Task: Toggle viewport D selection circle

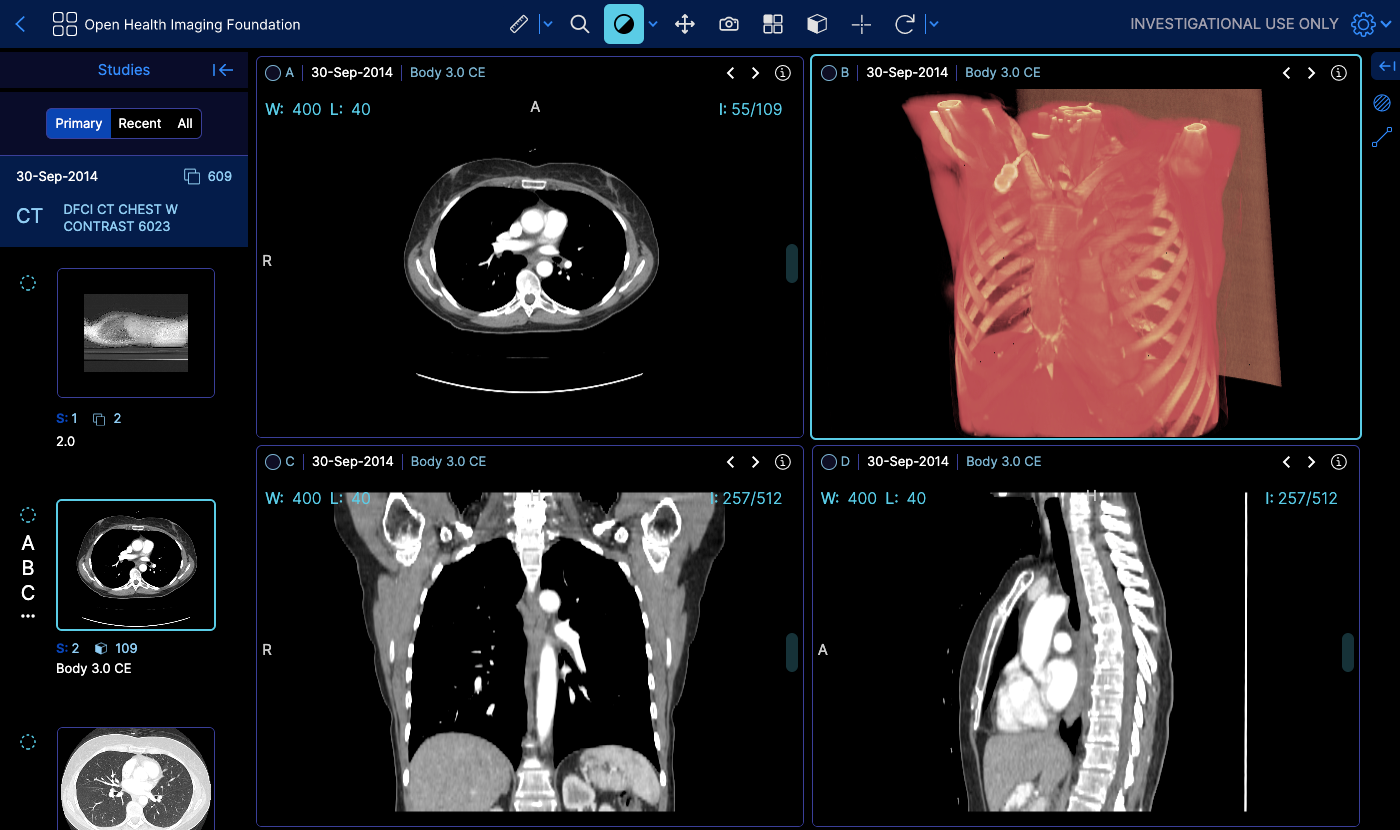Action: click(828, 462)
